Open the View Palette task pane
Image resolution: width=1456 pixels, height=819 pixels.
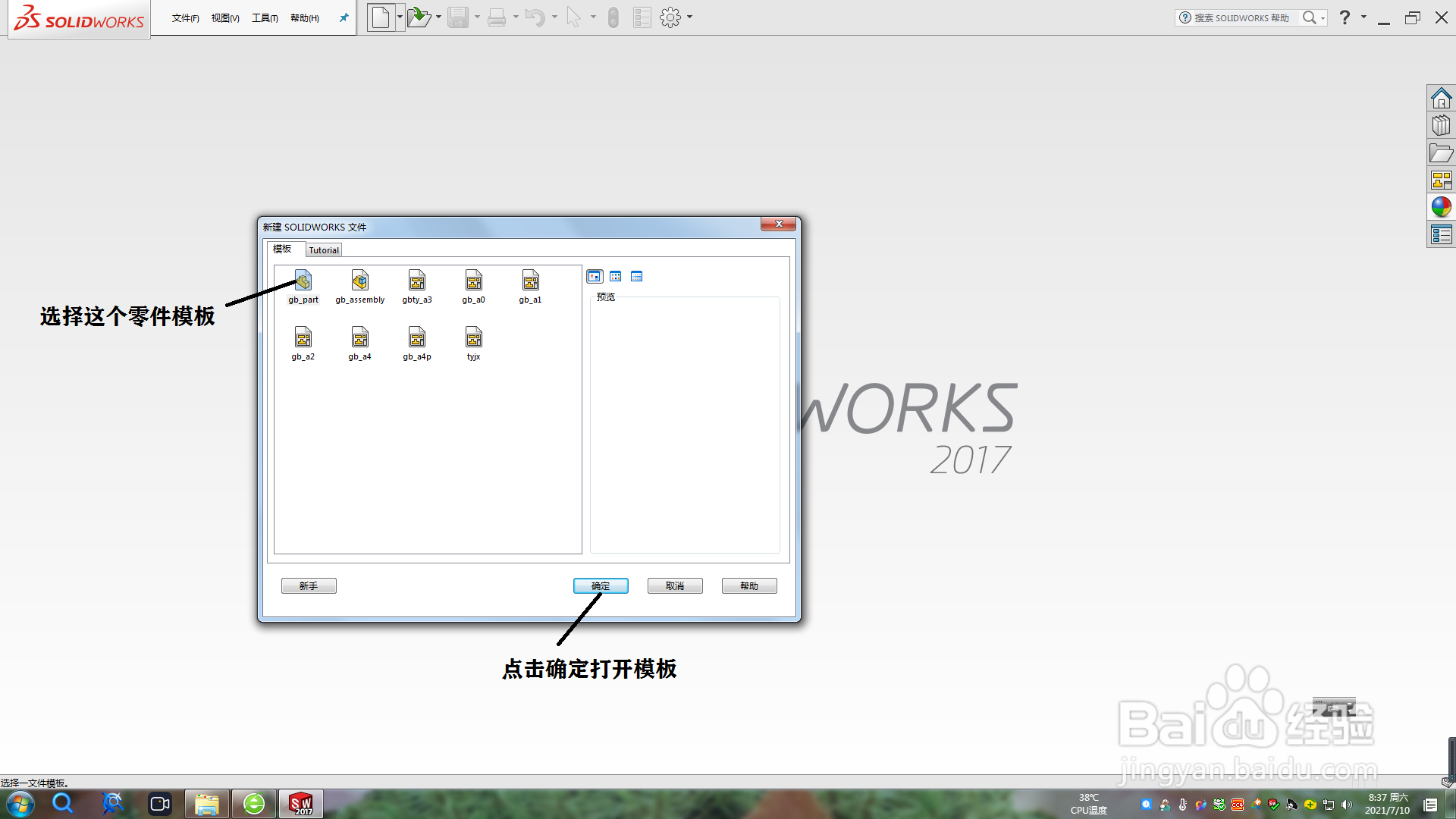[1441, 180]
